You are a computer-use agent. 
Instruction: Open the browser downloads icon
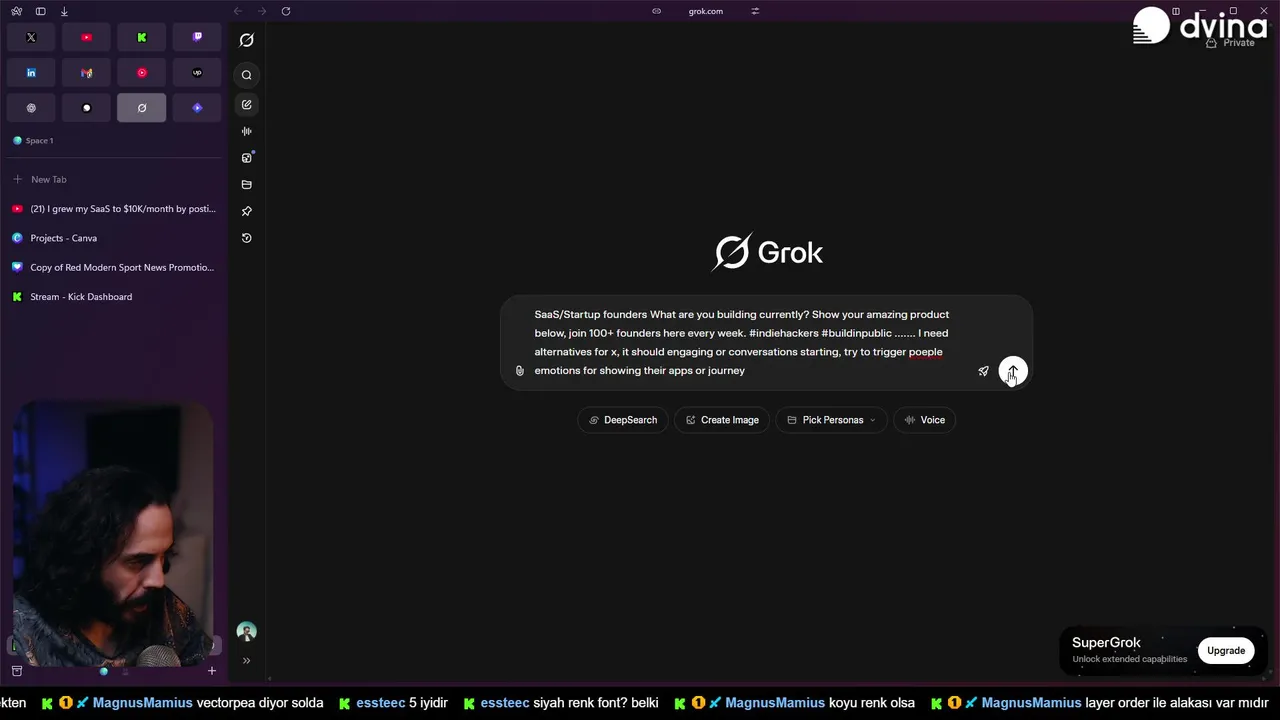[64, 11]
